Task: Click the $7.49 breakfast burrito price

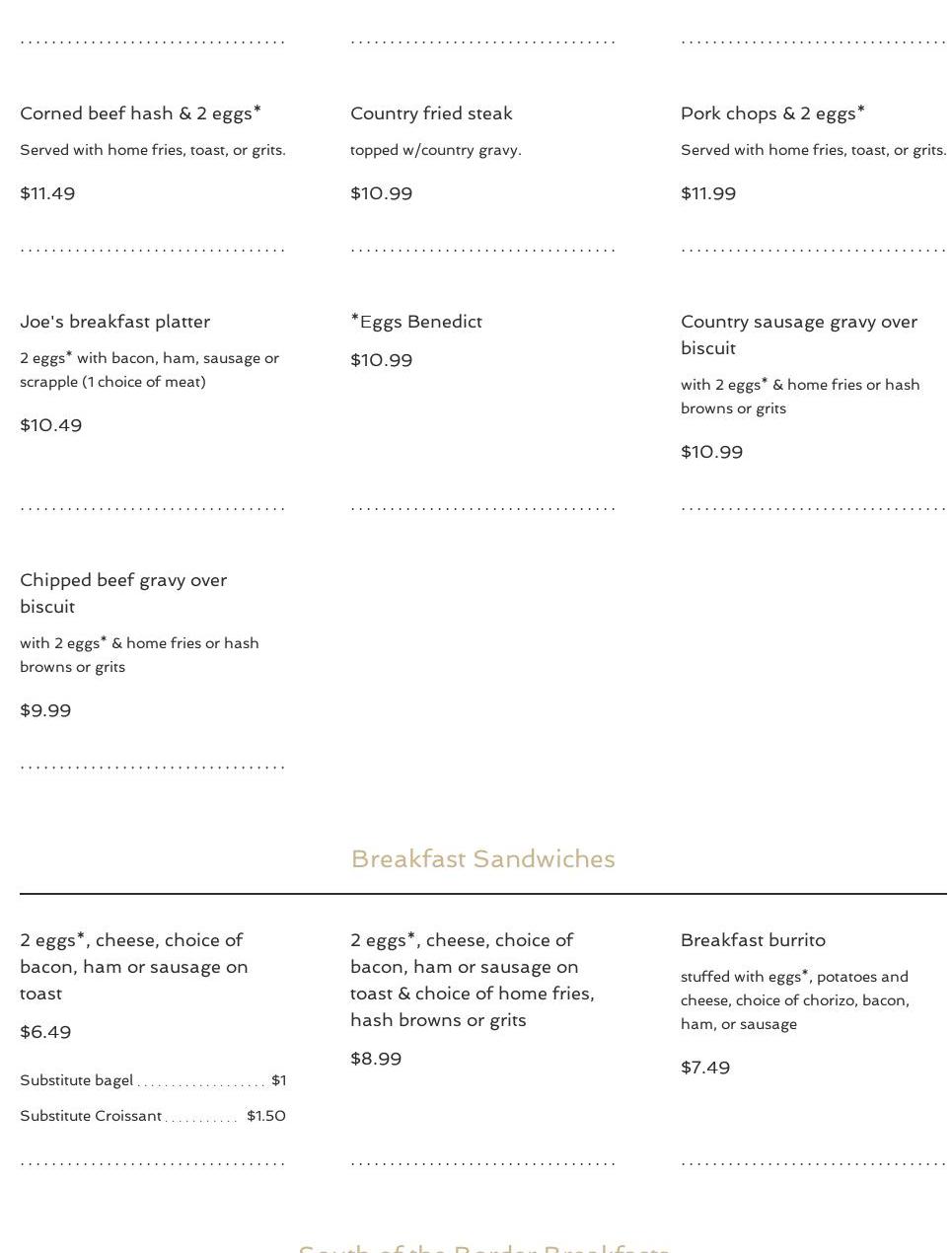Action: [705, 1068]
